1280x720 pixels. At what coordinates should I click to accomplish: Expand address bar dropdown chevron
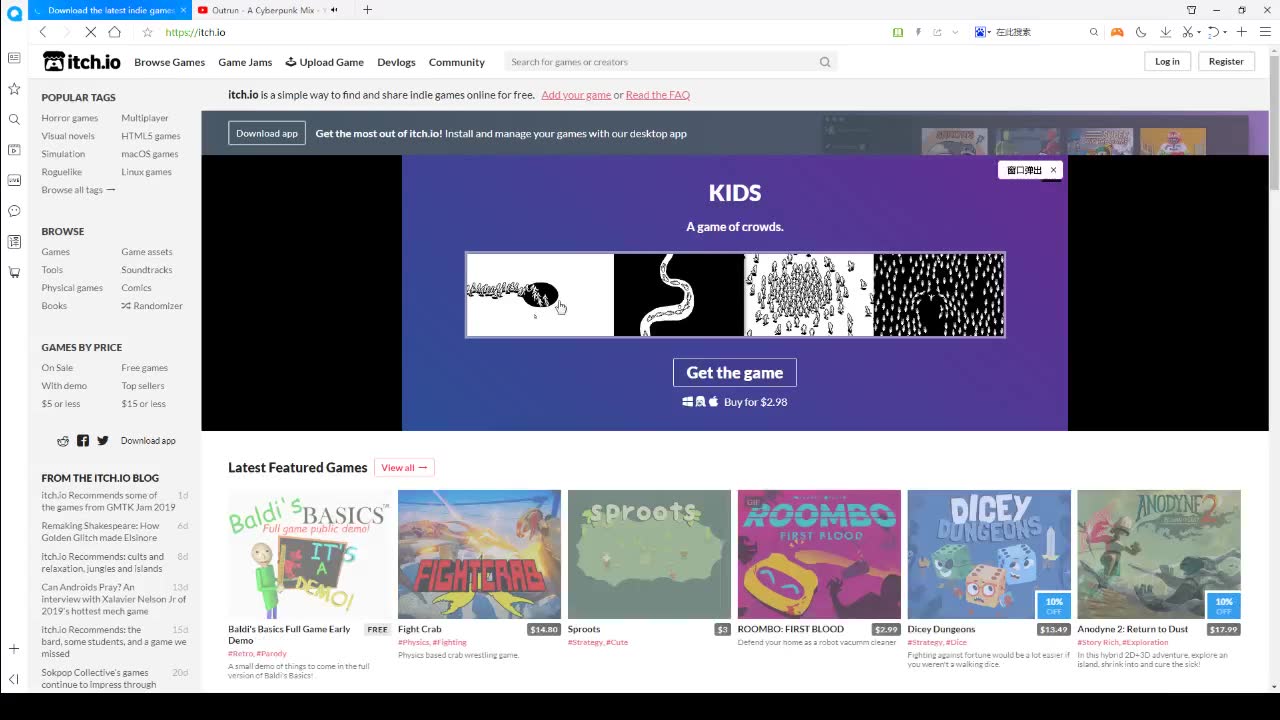(955, 32)
